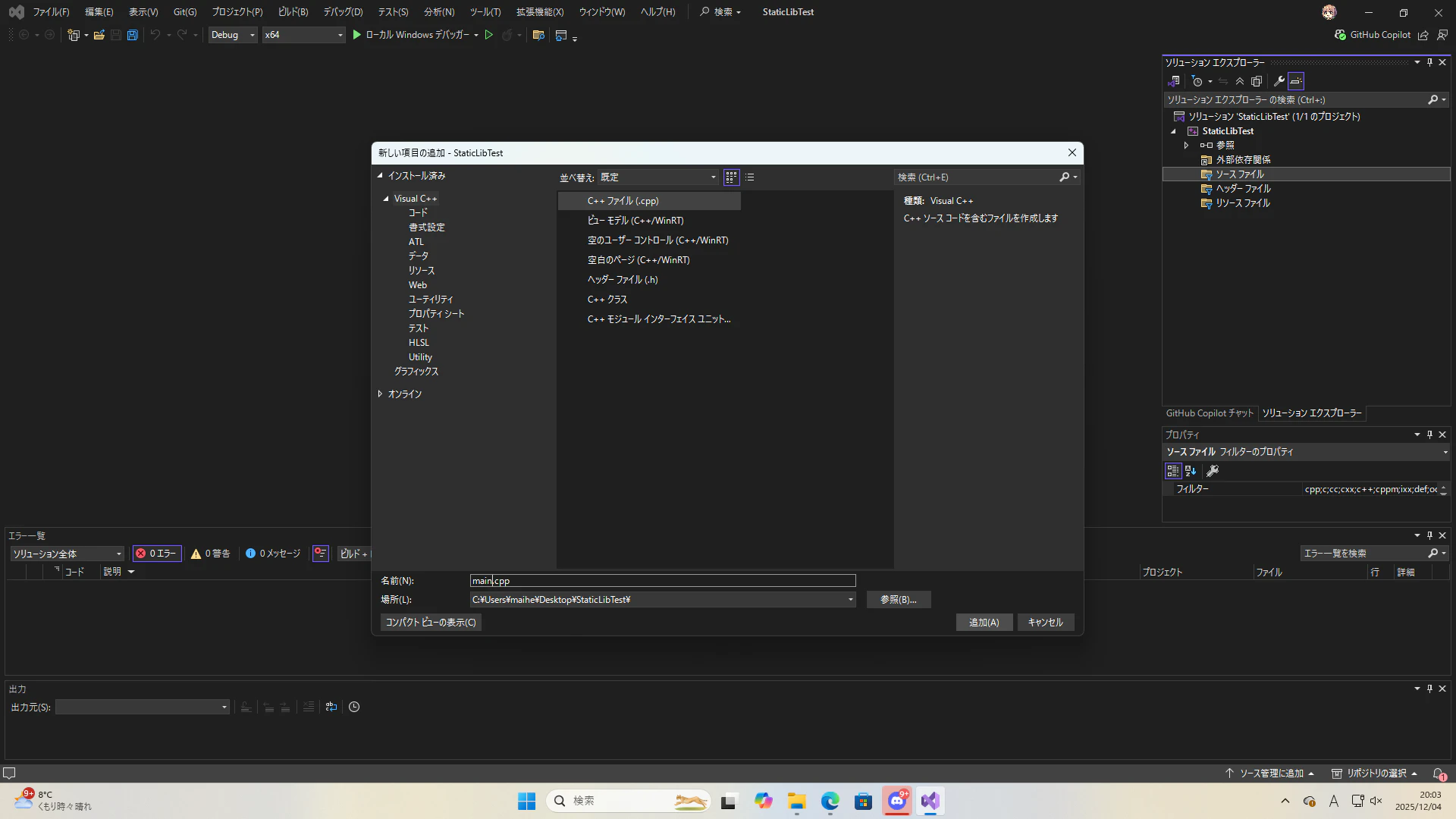Click the Show All Files icon in Solution Explorer
The height and width of the screenshot is (819, 1456).
(1257, 81)
